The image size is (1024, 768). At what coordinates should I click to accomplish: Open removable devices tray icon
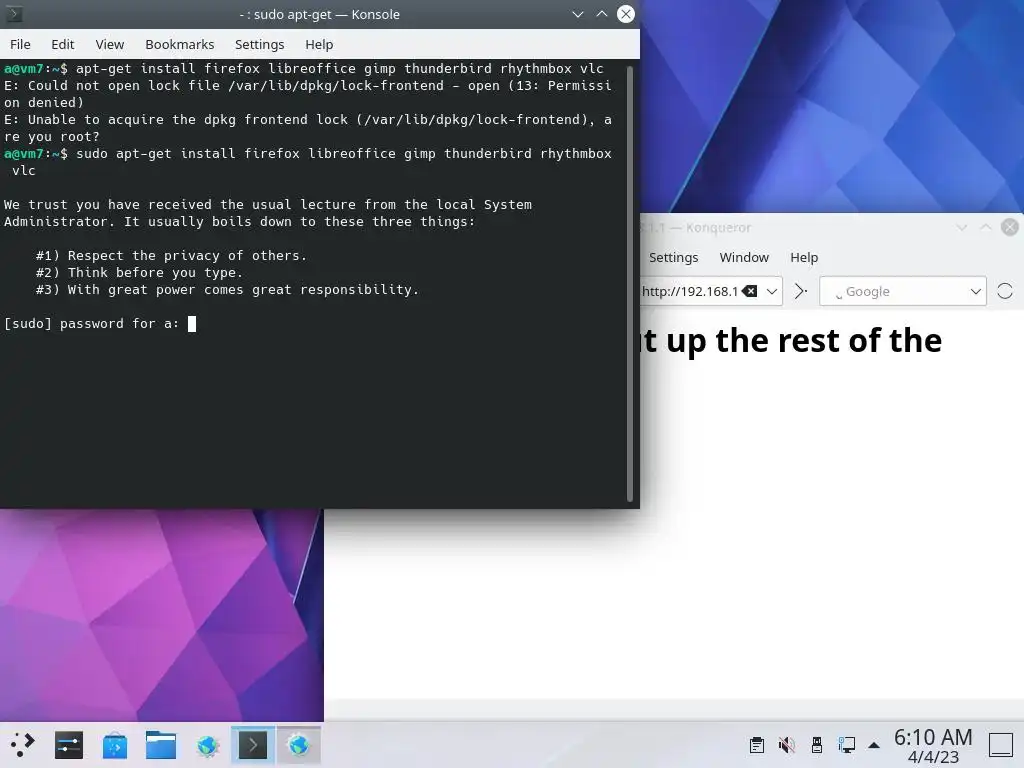click(x=816, y=744)
